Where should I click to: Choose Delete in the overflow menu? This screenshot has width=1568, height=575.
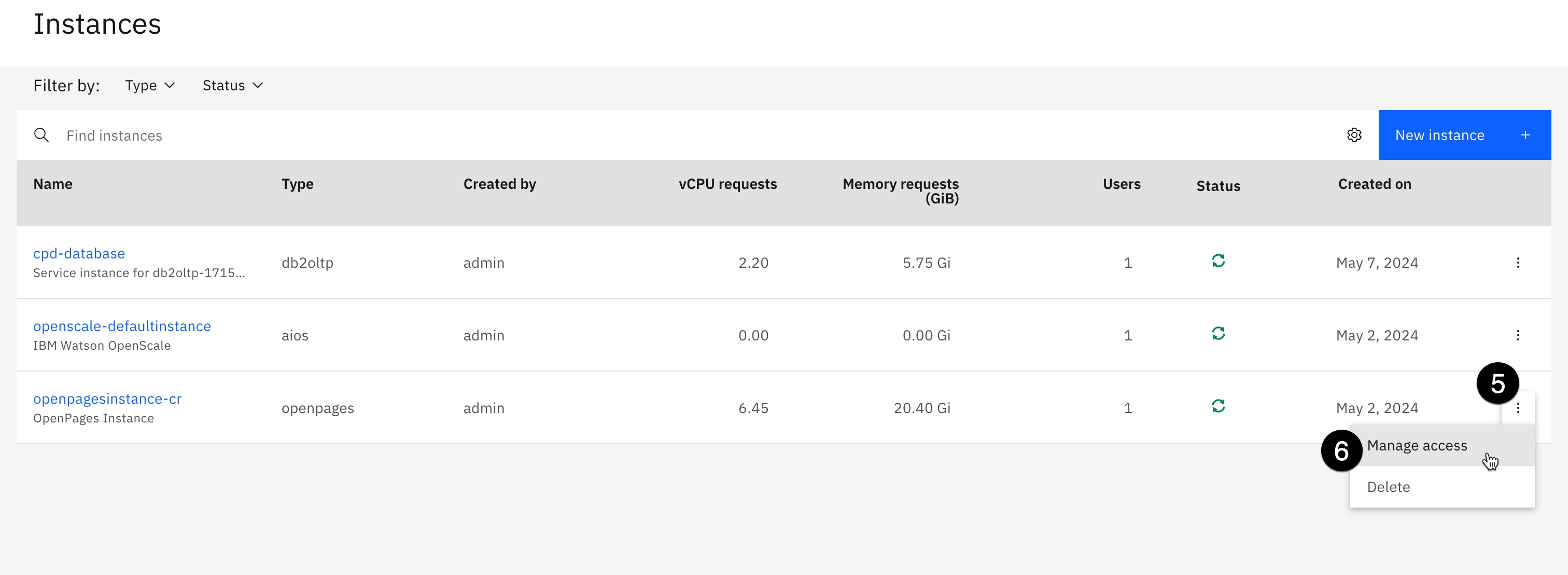click(1389, 487)
